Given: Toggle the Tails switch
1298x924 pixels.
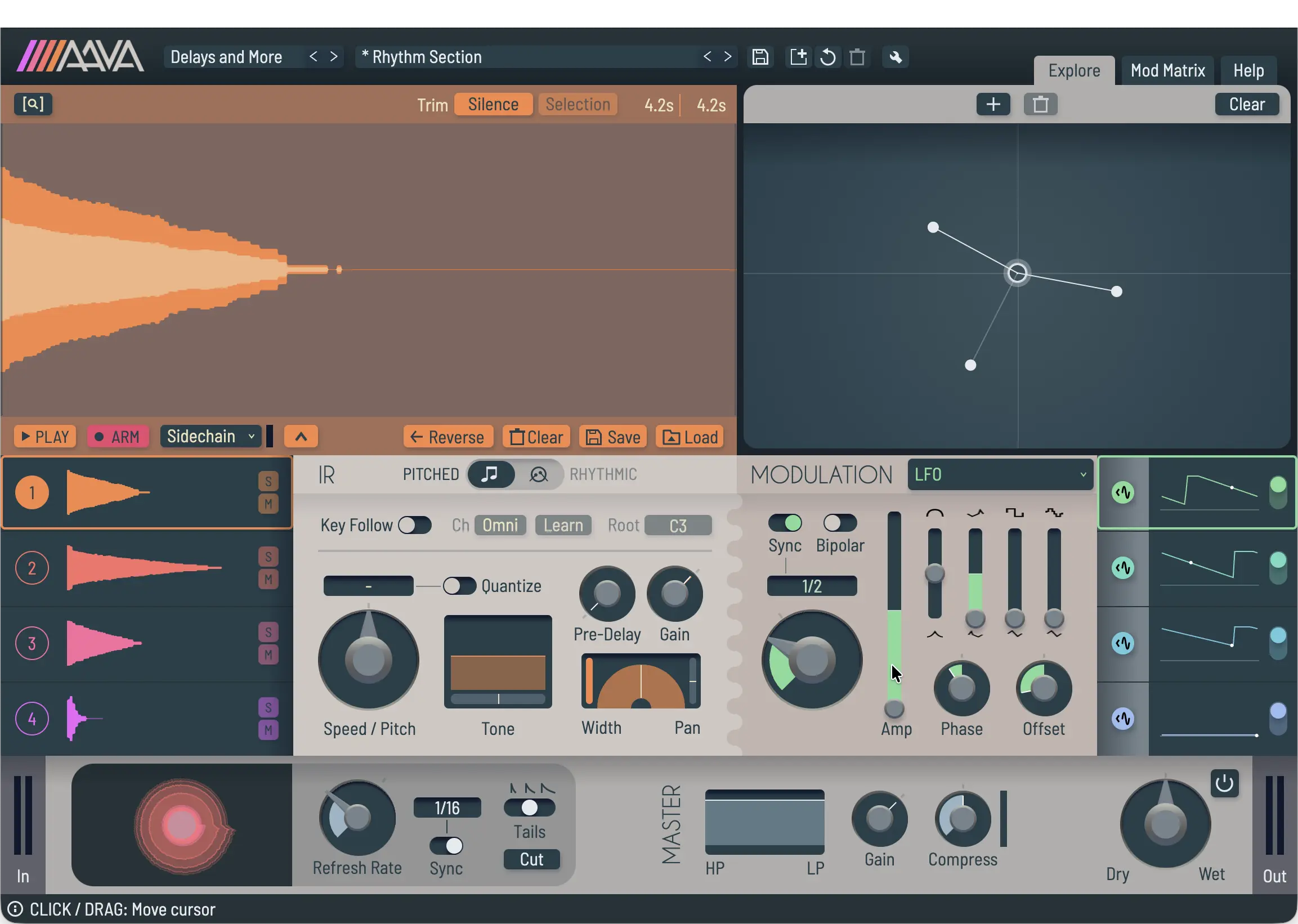Looking at the screenshot, I should click(529, 808).
